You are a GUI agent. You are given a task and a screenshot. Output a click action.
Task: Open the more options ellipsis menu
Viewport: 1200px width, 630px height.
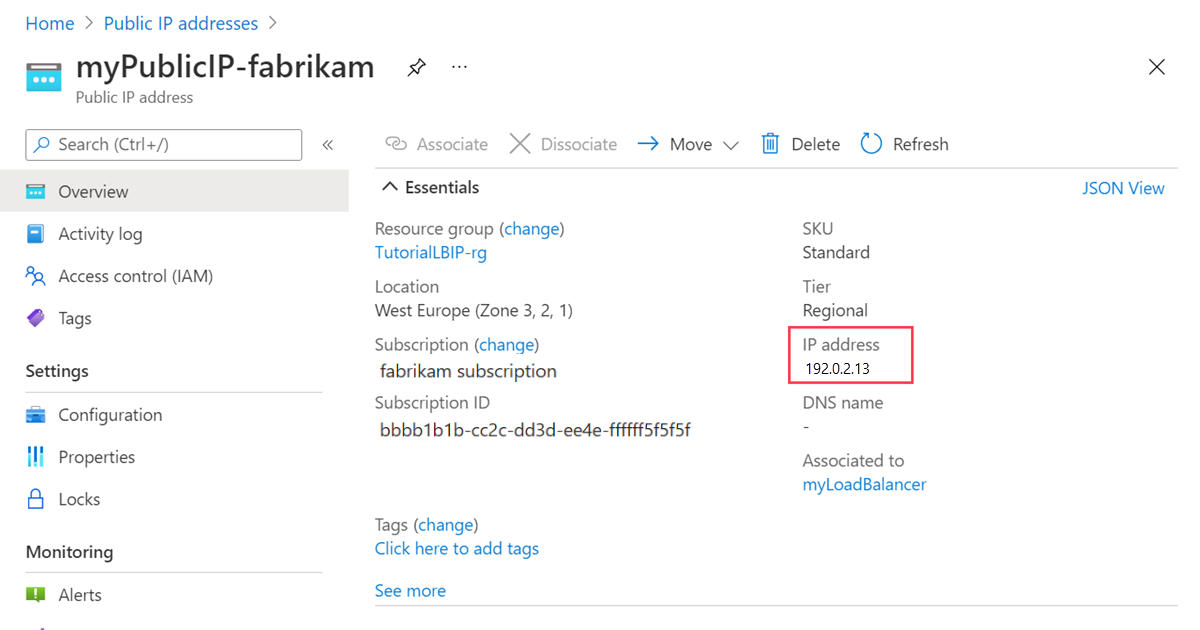coord(459,67)
